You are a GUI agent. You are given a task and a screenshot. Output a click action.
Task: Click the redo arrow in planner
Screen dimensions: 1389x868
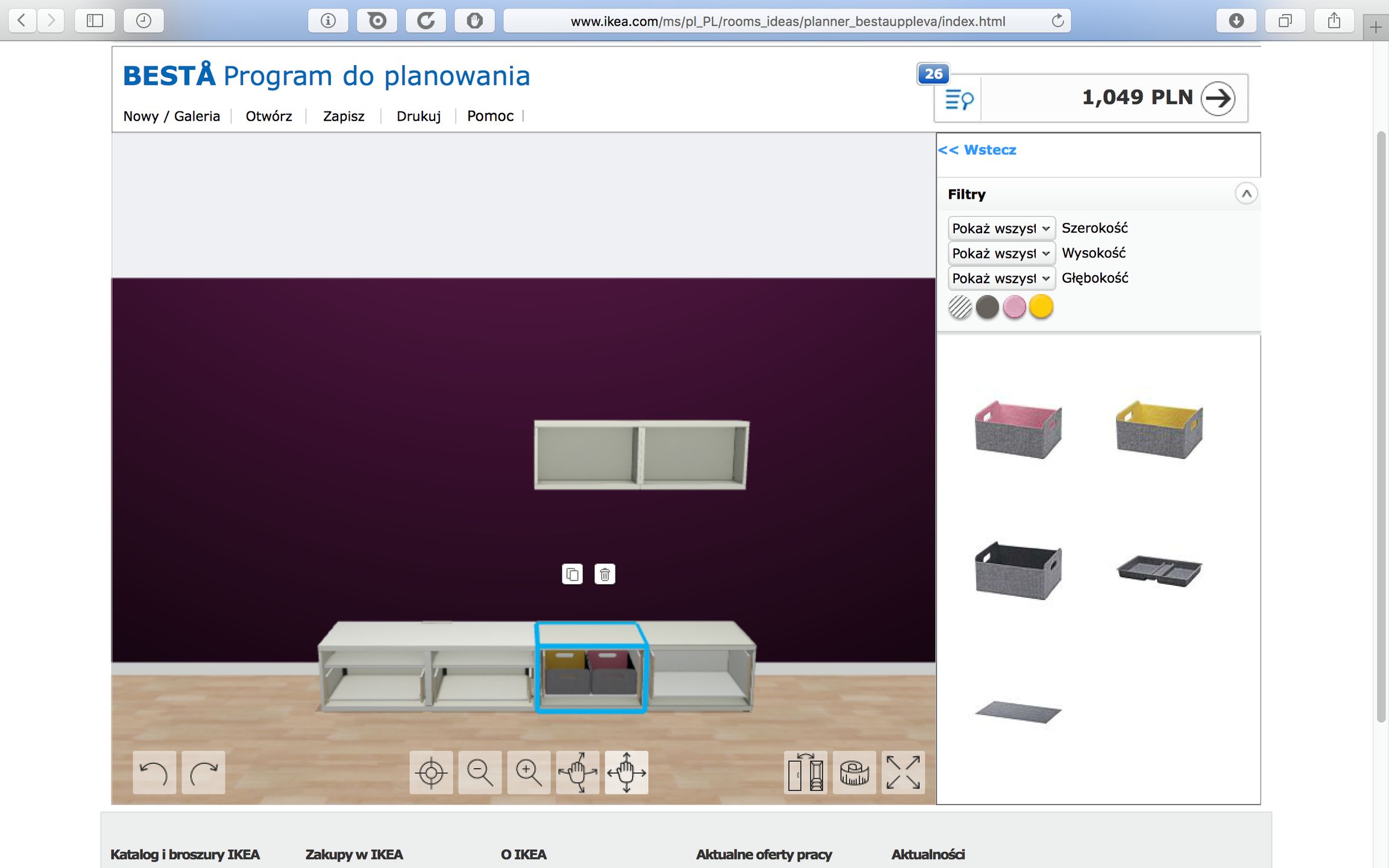pyautogui.click(x=203, y=772)
